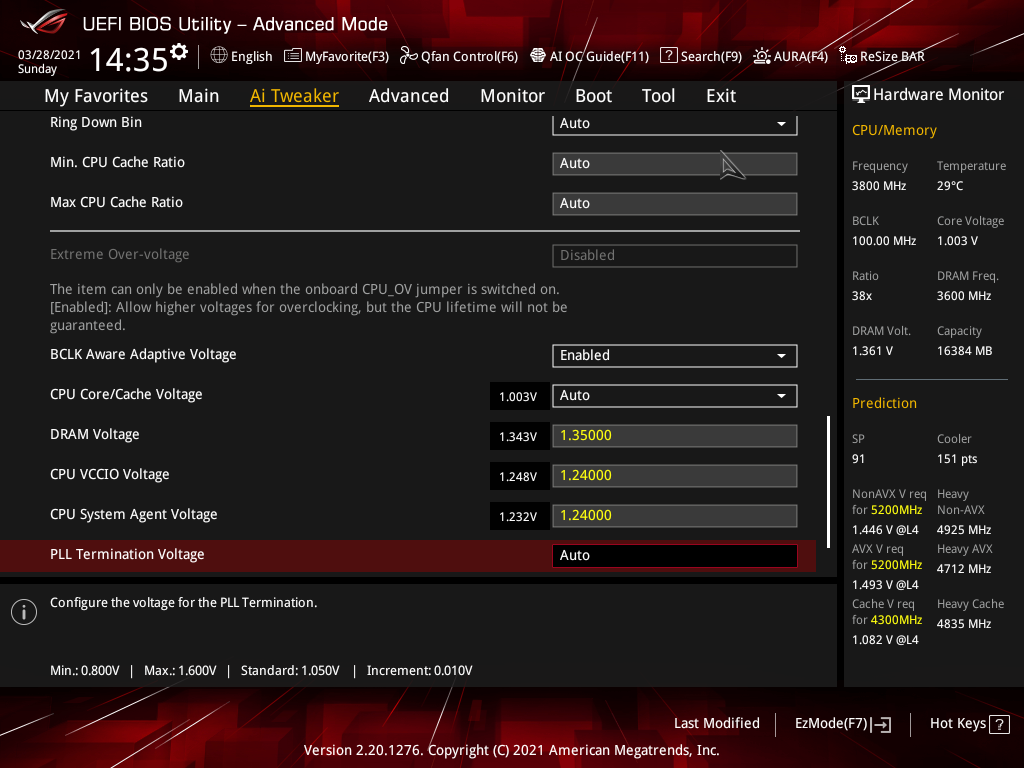Click the CPU VCCIO Voltage 1.24000 field

point(675,475)
